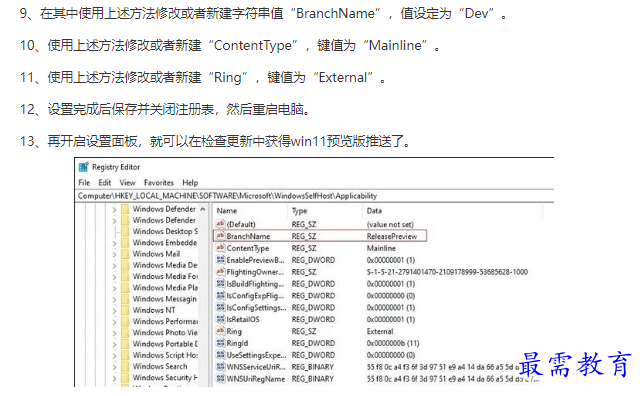Select the Windows Media Fo folder icon
This screenshot has width=640, height=396.
(125, 276)
